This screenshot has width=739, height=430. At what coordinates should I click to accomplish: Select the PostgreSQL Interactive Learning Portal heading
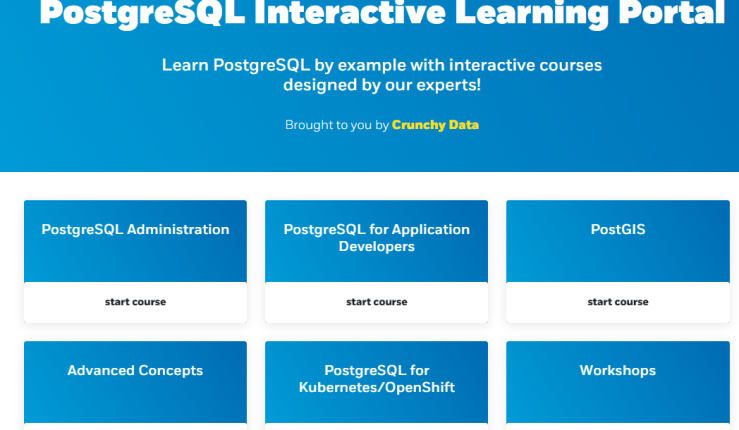[382, 13]
